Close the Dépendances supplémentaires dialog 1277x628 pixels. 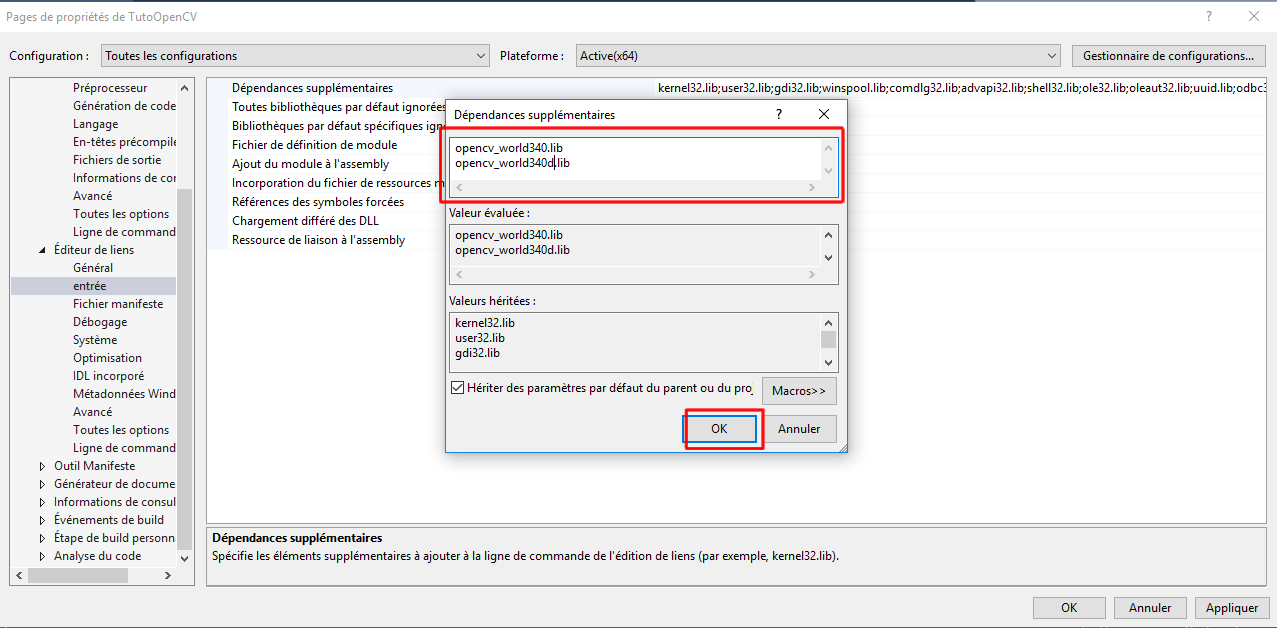[824, 115]
